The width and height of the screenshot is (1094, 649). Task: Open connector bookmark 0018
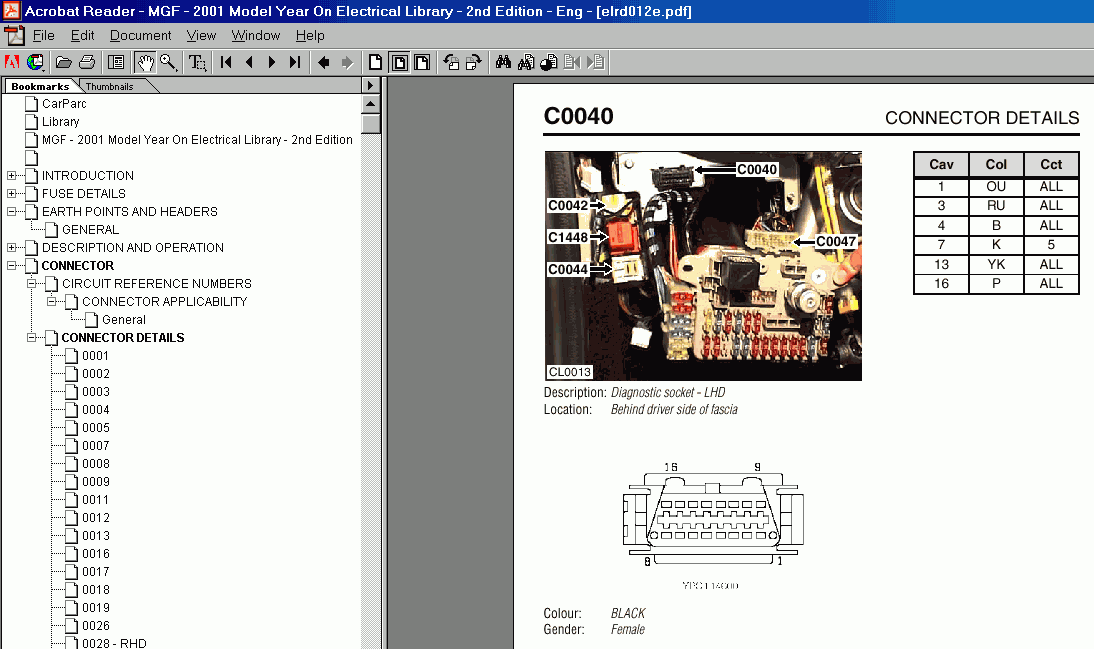pos(96,590)
